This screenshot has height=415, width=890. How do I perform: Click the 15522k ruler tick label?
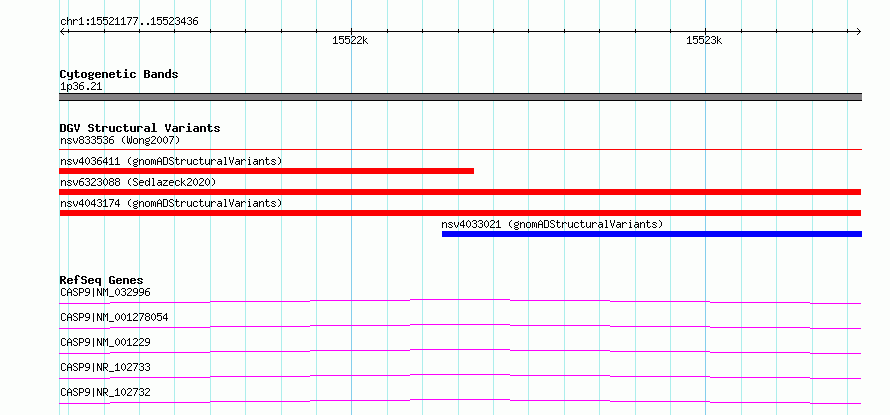point(350,40)
